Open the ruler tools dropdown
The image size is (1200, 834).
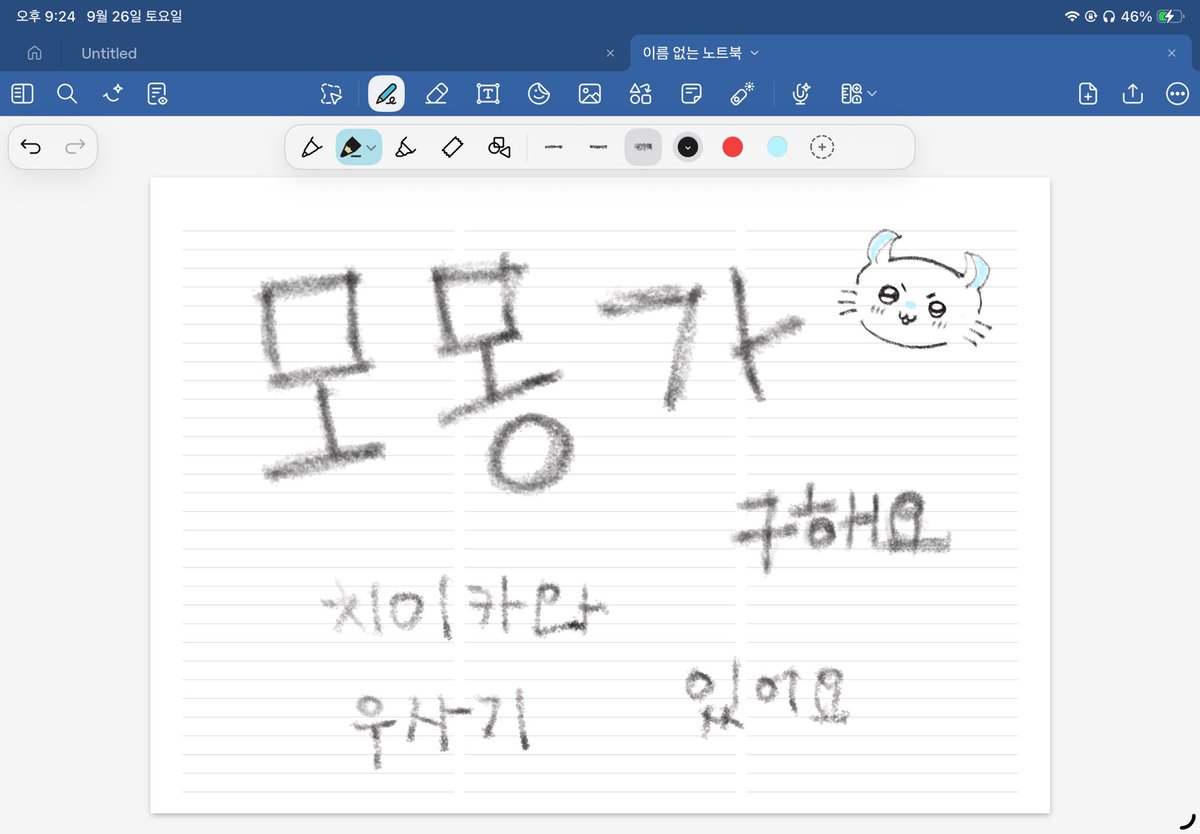click(x=859, y=94)
